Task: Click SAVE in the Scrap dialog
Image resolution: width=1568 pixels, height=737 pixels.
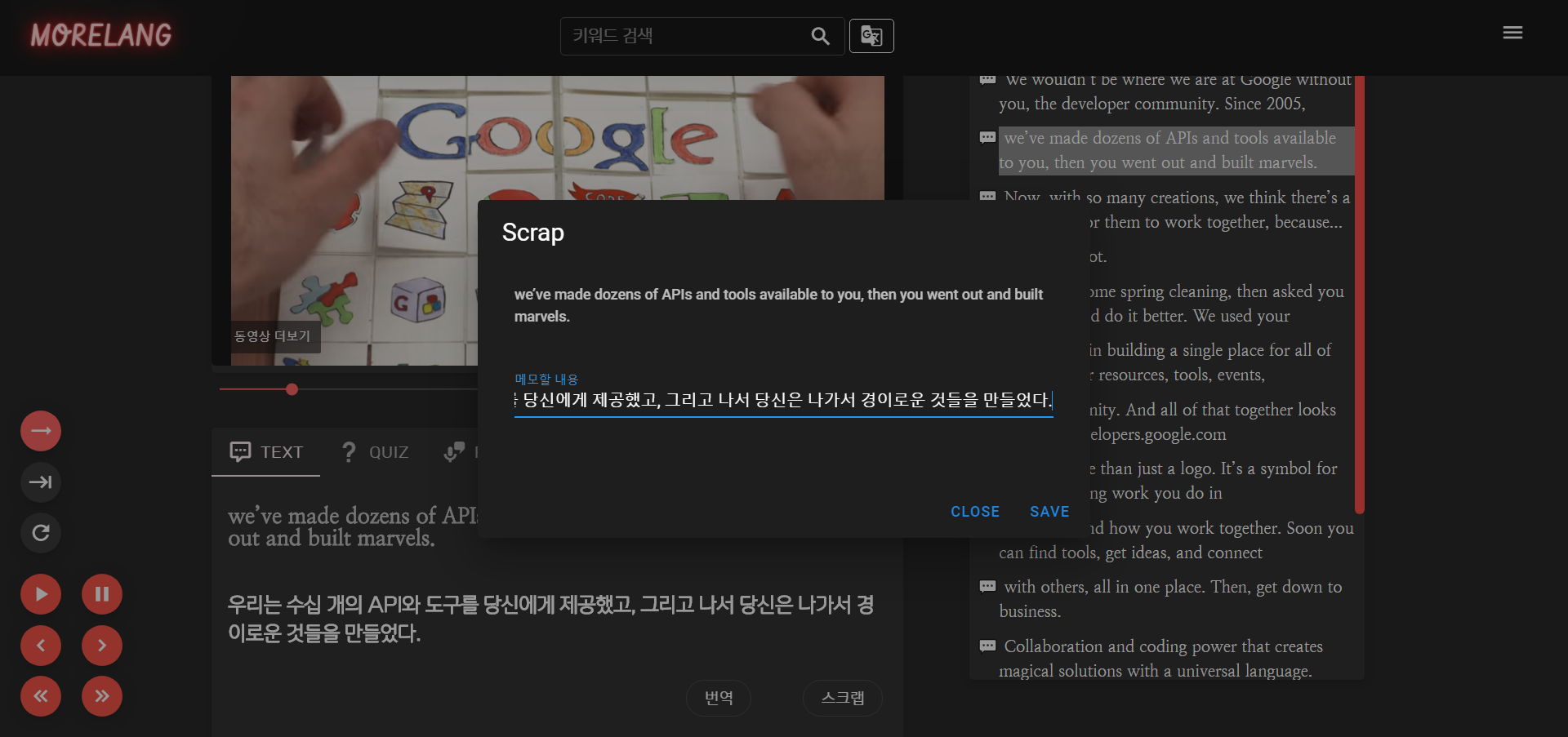Action: (x=1049, y=512)
